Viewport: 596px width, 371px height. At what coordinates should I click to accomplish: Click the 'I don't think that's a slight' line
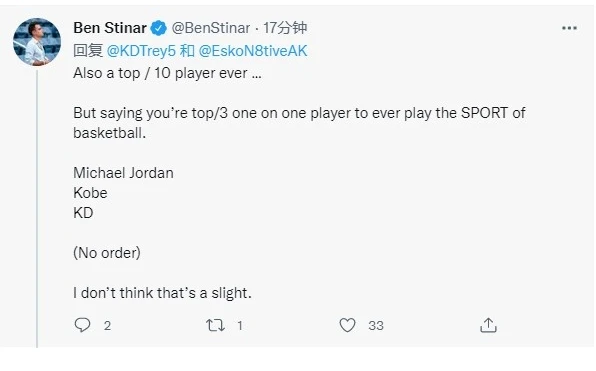tap(162, 293)
